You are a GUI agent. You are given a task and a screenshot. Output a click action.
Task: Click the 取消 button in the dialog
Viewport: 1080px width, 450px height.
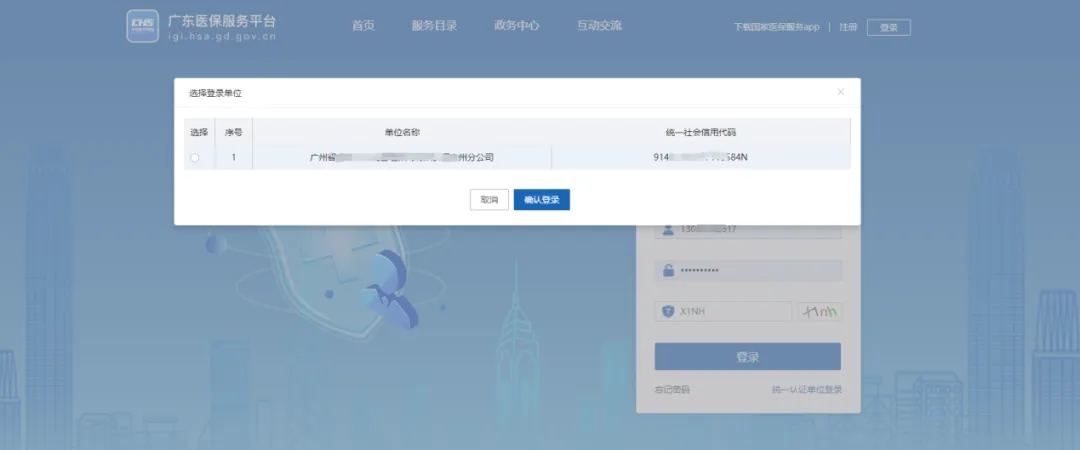tap(489, 200)
